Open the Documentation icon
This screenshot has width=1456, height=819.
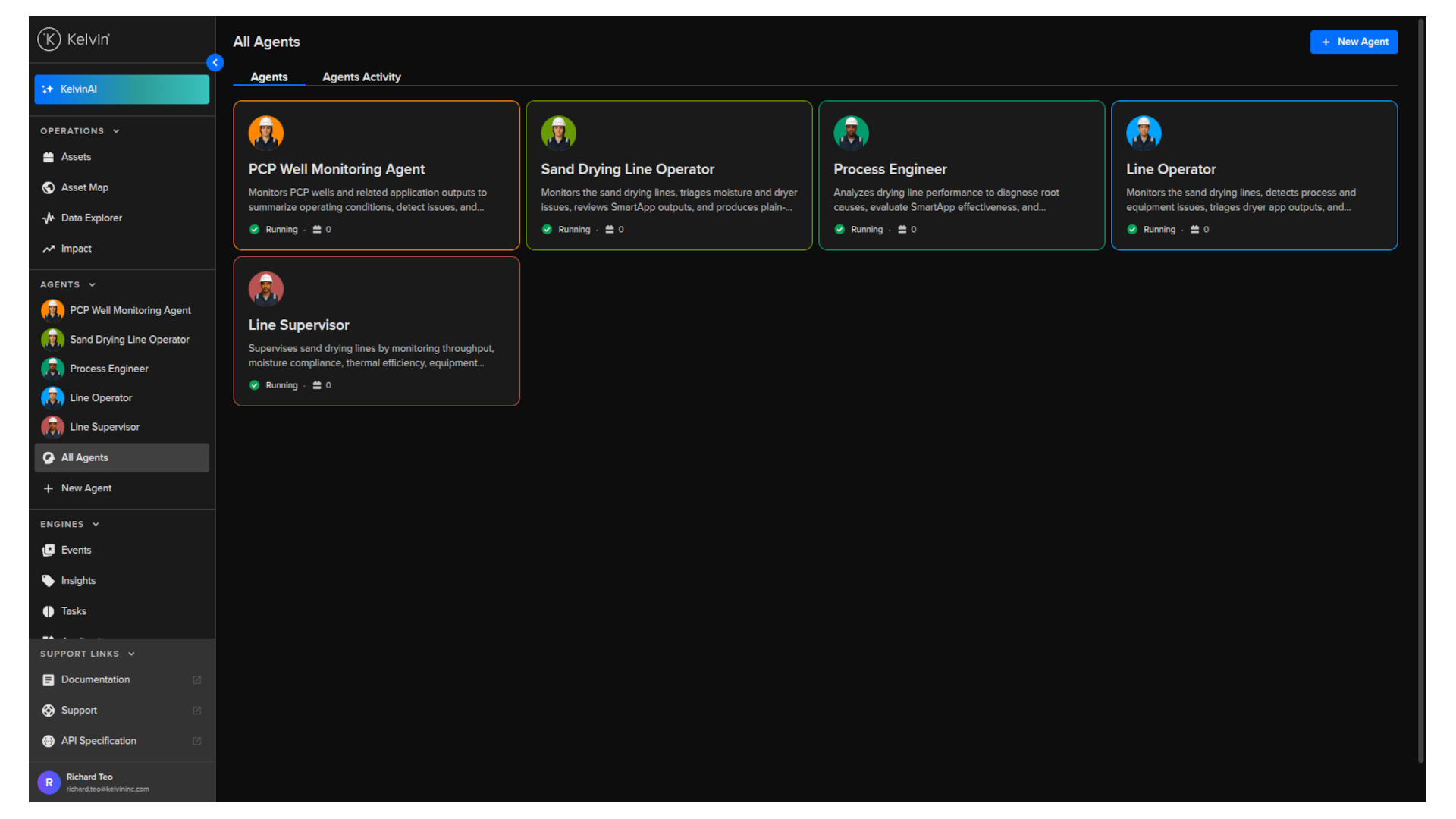click(x=49, y=680)
